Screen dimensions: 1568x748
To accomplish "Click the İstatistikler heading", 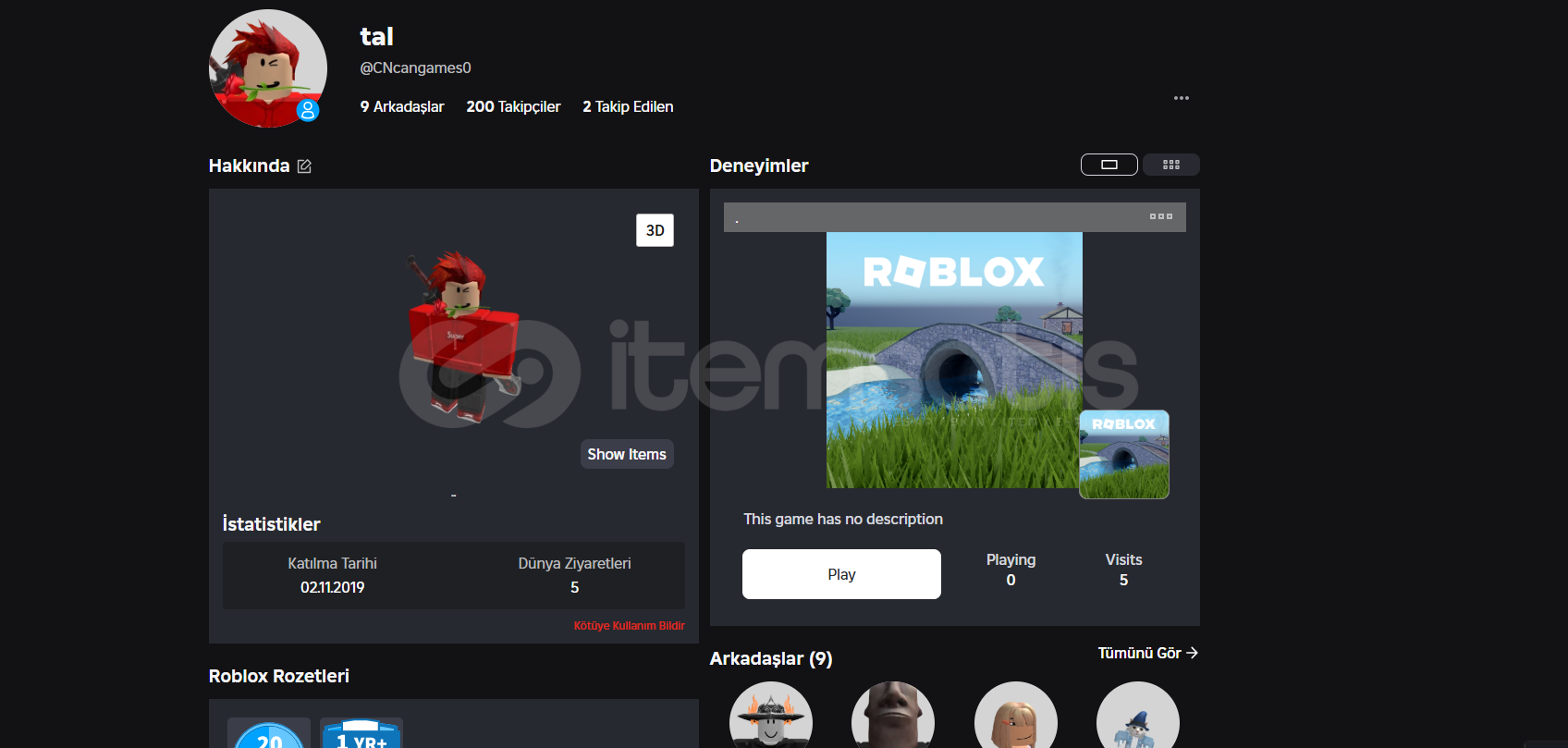I will pos(271,524).
